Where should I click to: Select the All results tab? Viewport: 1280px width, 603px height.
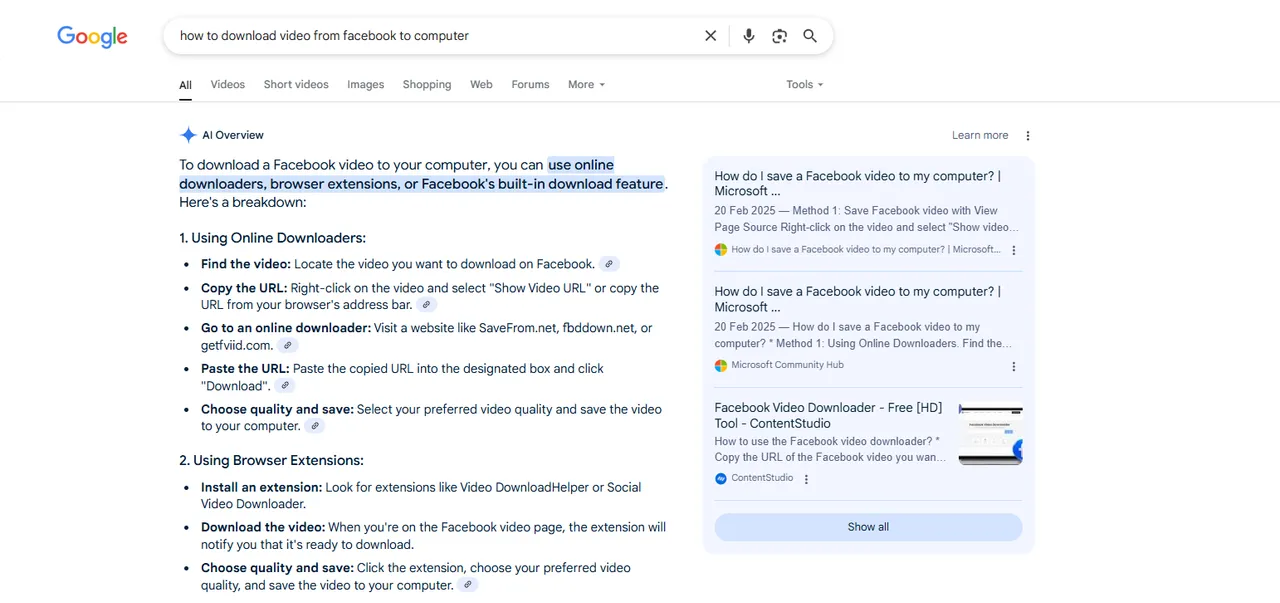[186, 85]
